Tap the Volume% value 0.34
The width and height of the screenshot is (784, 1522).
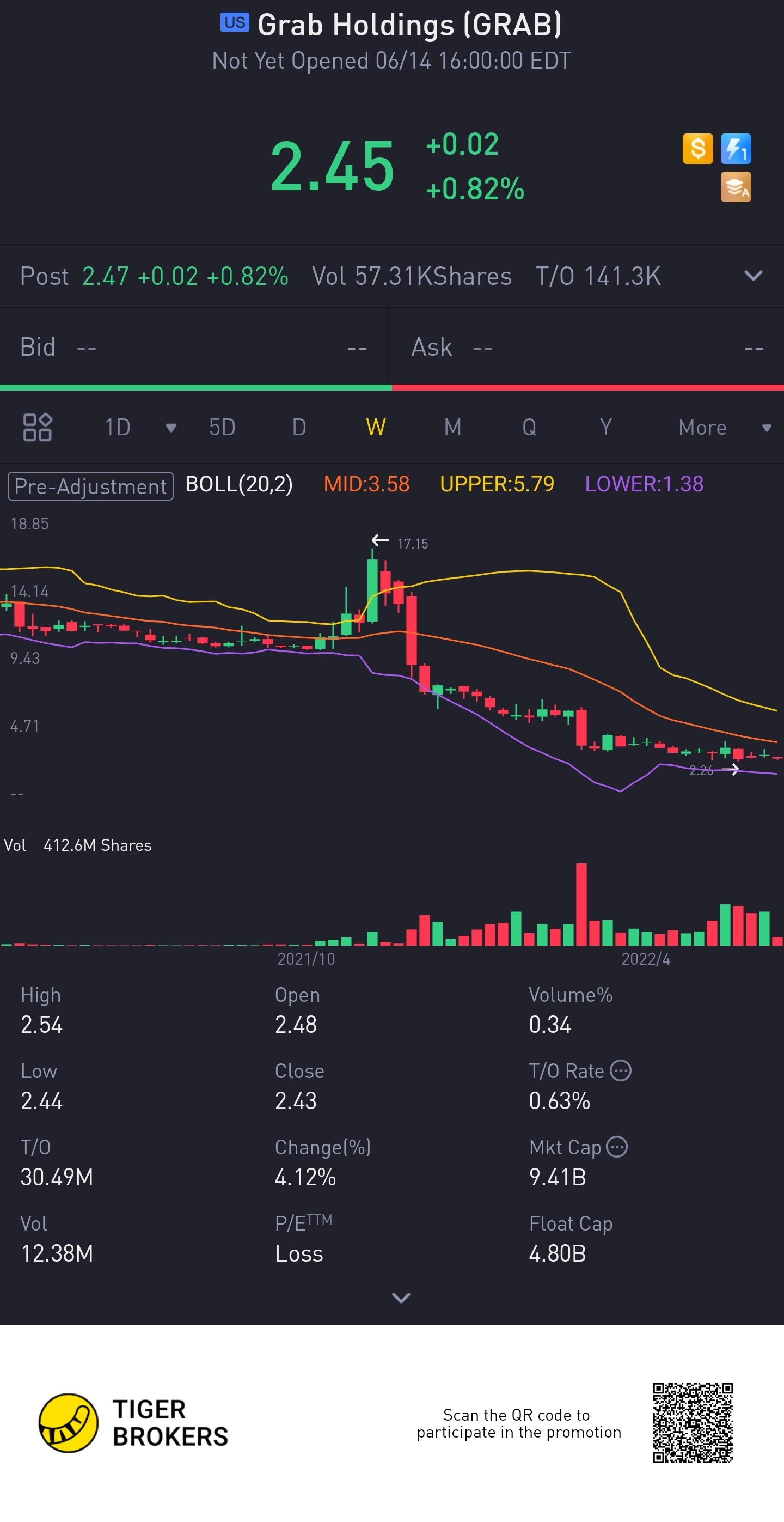550,1025
